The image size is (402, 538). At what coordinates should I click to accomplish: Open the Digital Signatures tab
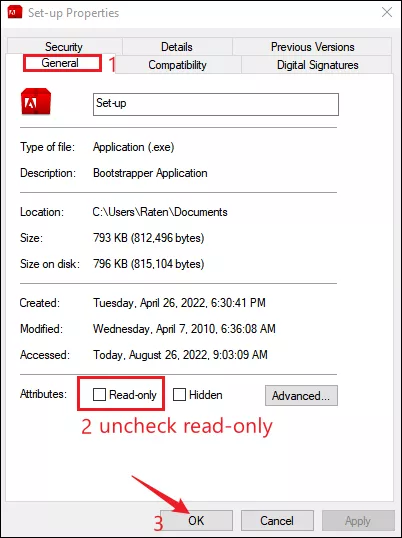317,65
